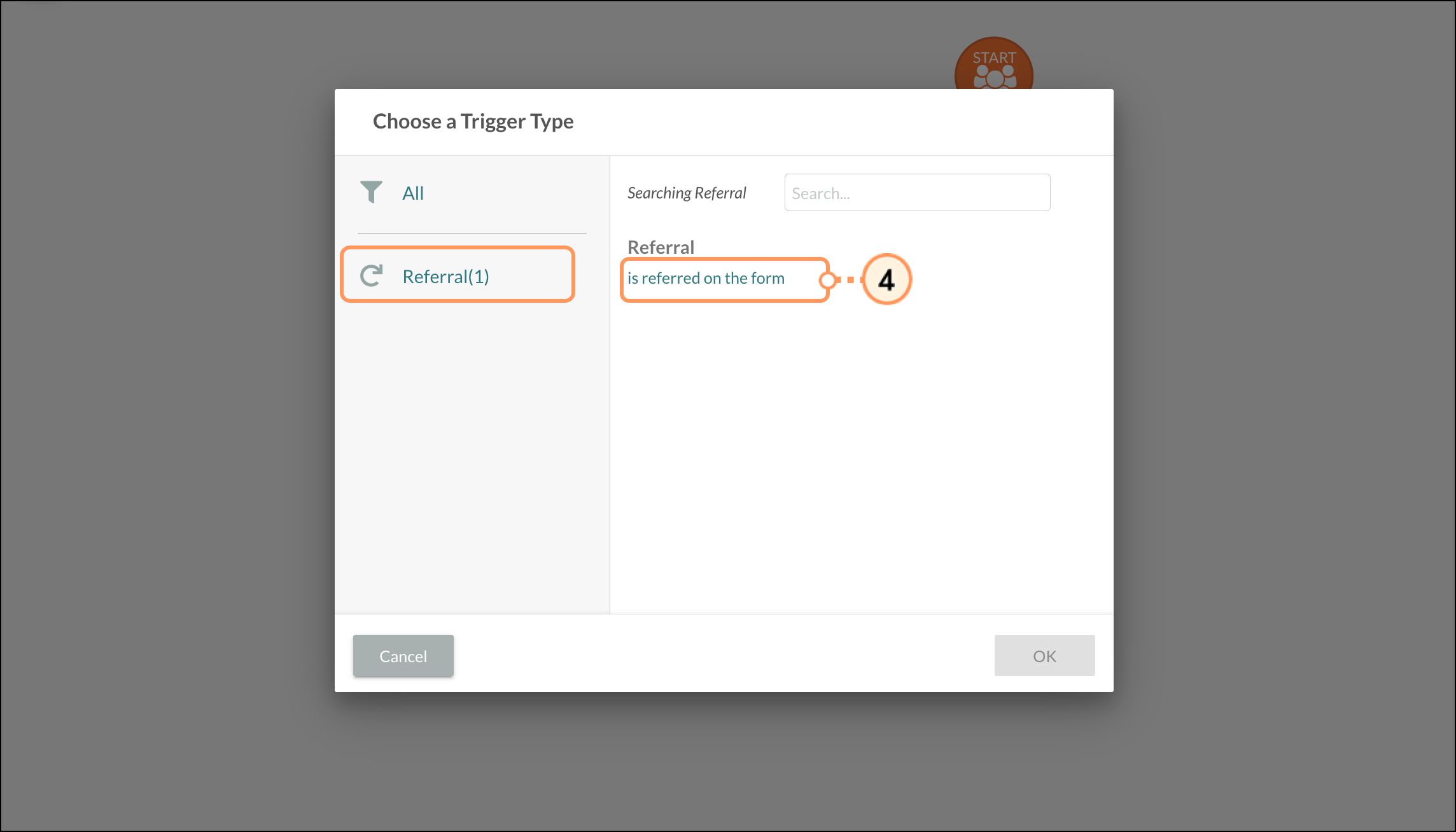Viewport: 1456px width, 832px height.
Task: Click the divider line below All
Action: (472, 233)
